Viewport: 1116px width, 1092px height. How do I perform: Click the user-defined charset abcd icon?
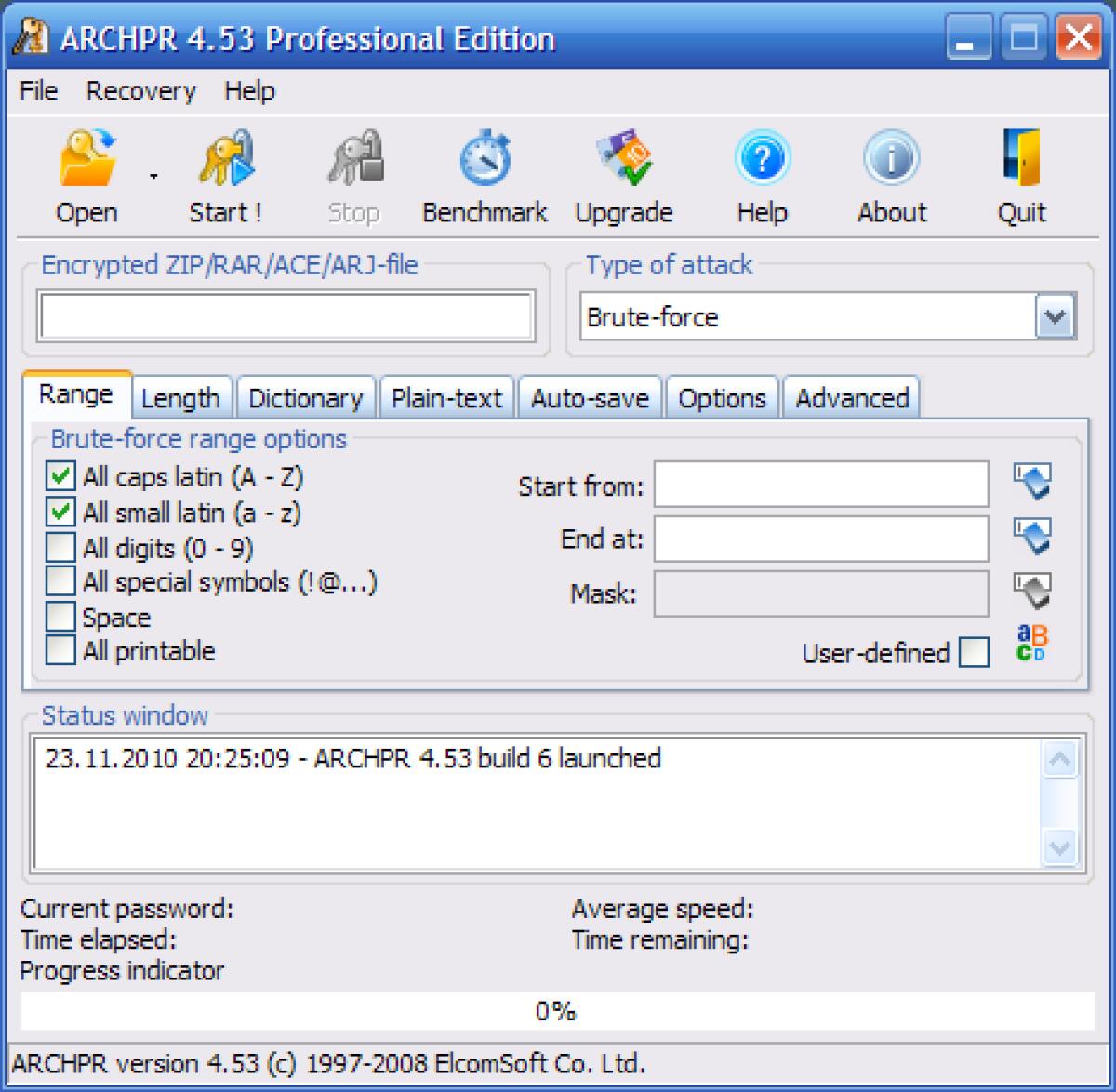tap(1032, 642)
